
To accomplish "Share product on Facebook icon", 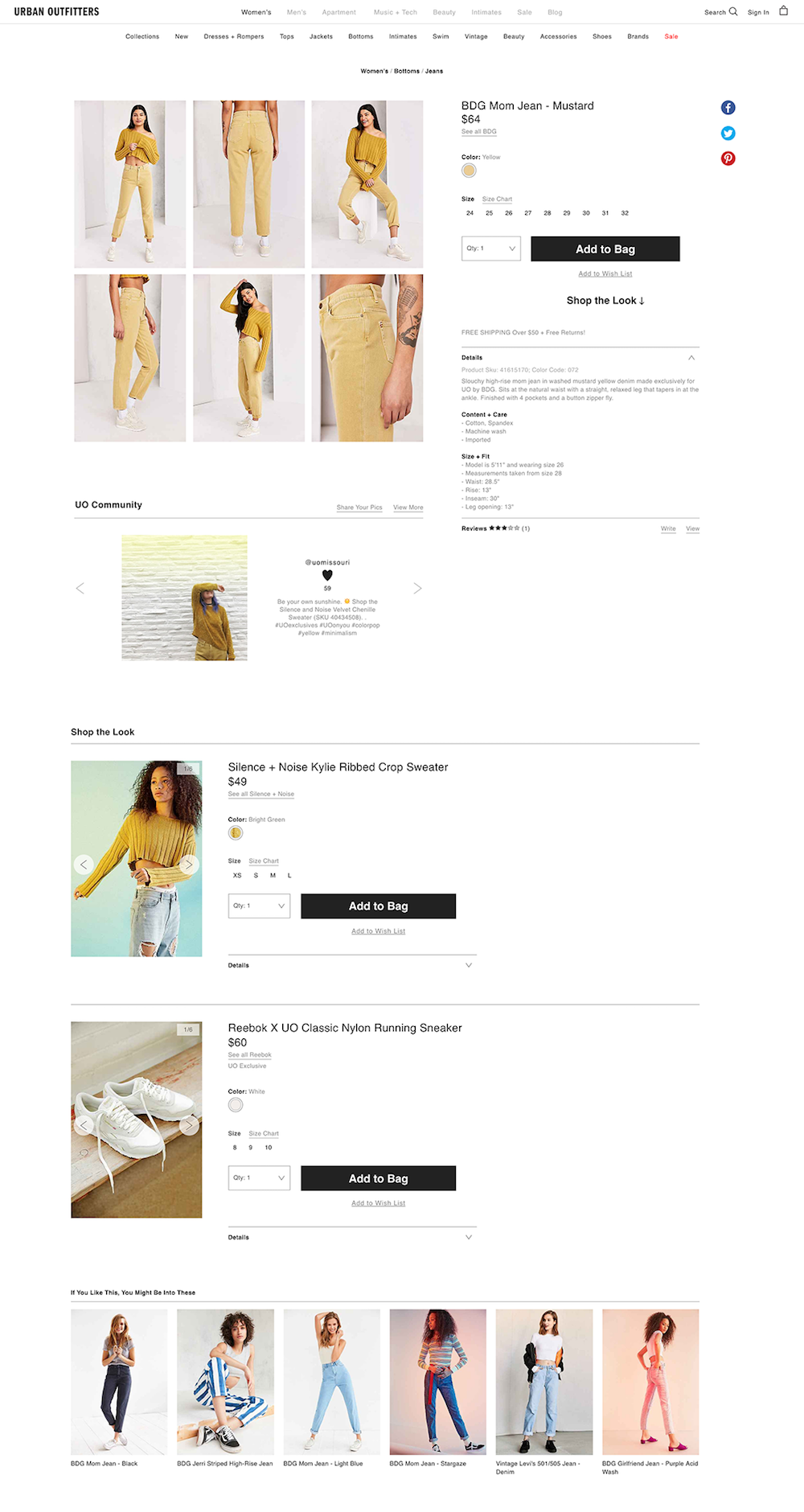I will pyautogui.click(x=728, y=108).
